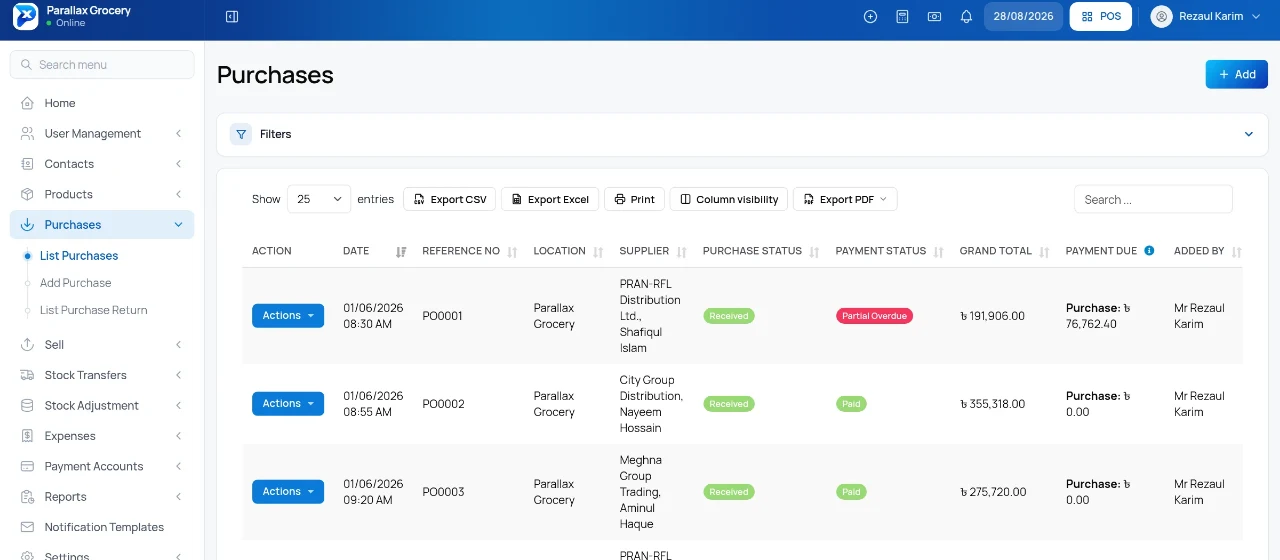Collapse the Purchases menu chevron
The width and height of the screenshot is (1280, 560).
(178, 225)
